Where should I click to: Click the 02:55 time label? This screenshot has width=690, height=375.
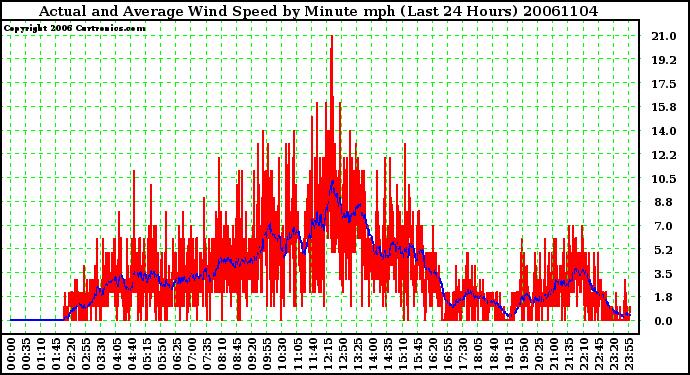86,354
